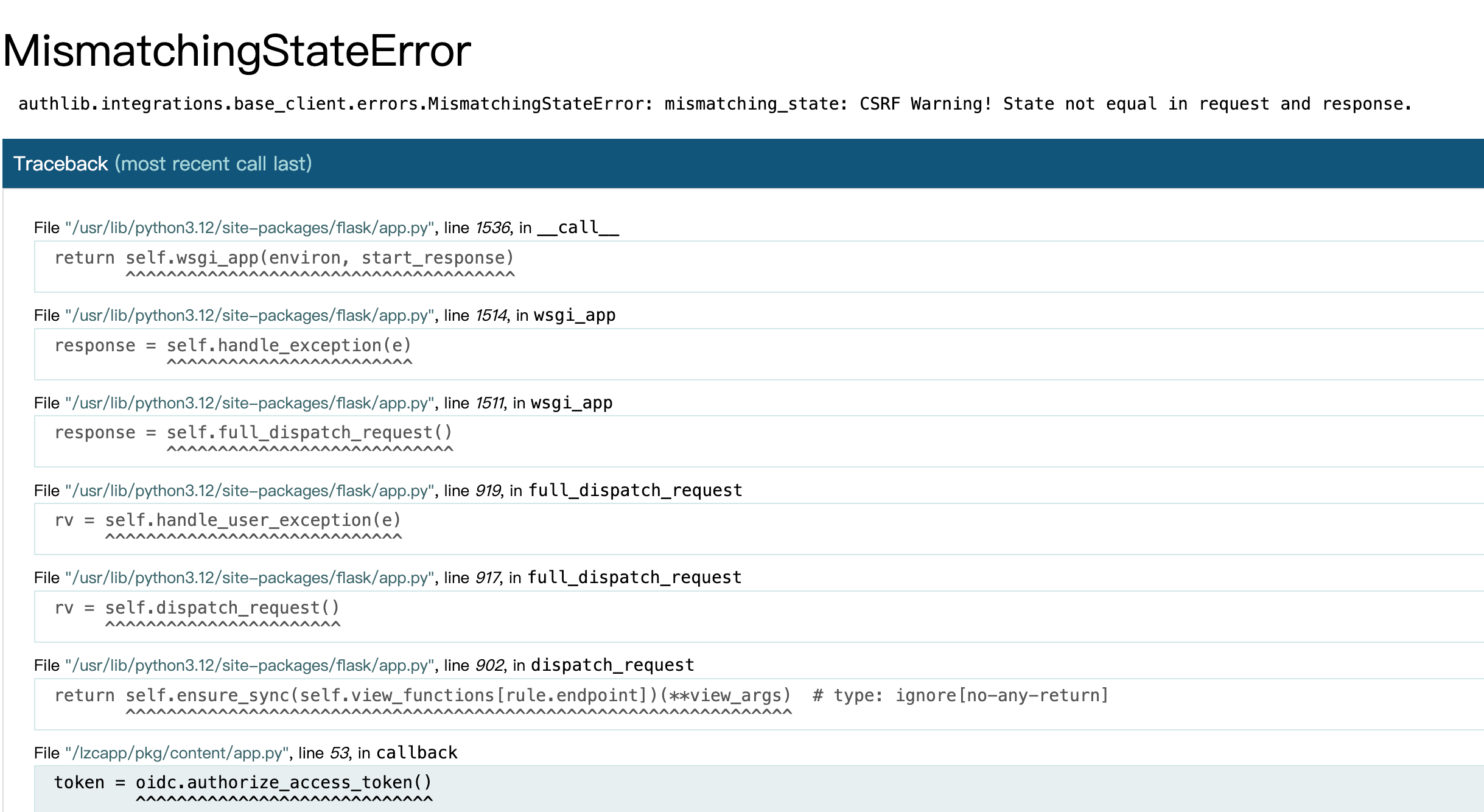This screenshot has width=1484, height=812.
Task: Click the callback function name
Action: pos(417,754)
